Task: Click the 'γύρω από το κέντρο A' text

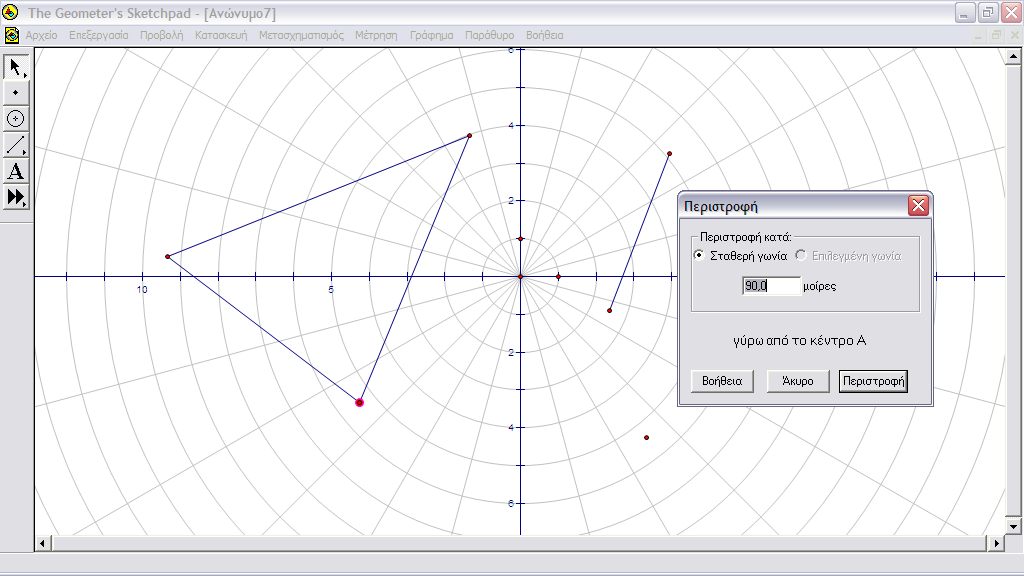Action: pos(799,340)
